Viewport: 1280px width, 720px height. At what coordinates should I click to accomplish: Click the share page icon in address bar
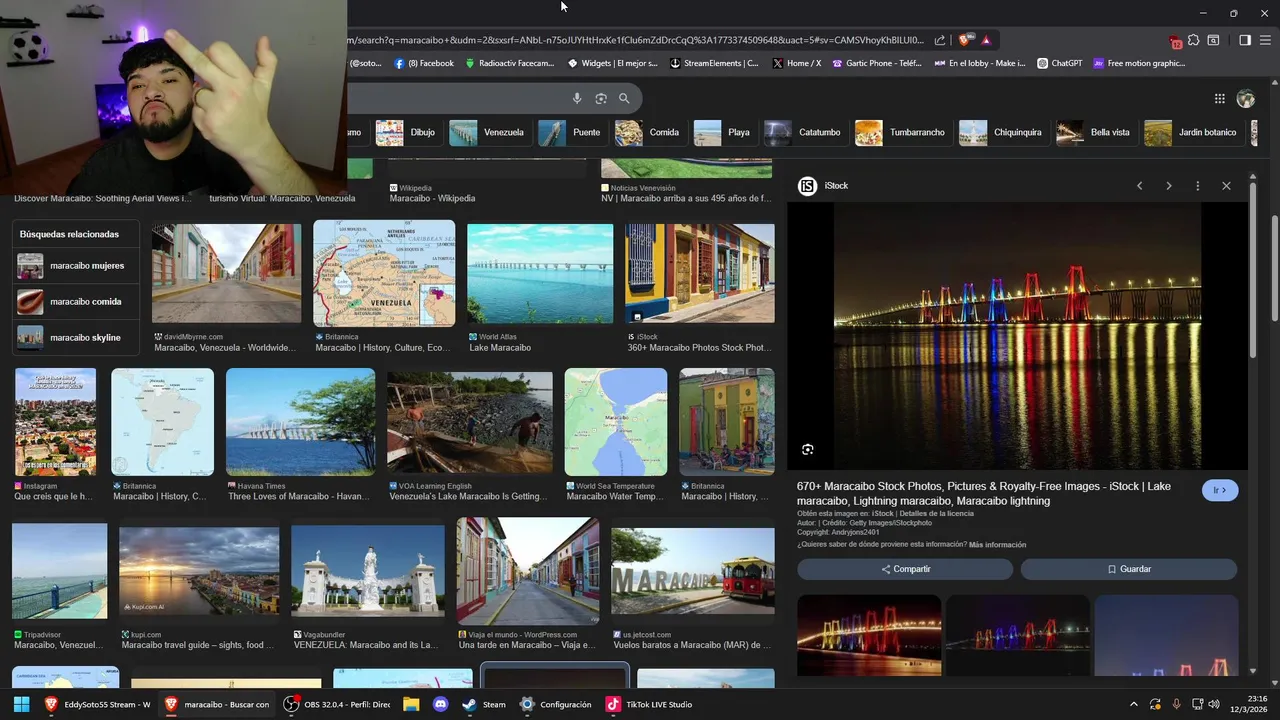pyautogui.click(x=940, y=40)
